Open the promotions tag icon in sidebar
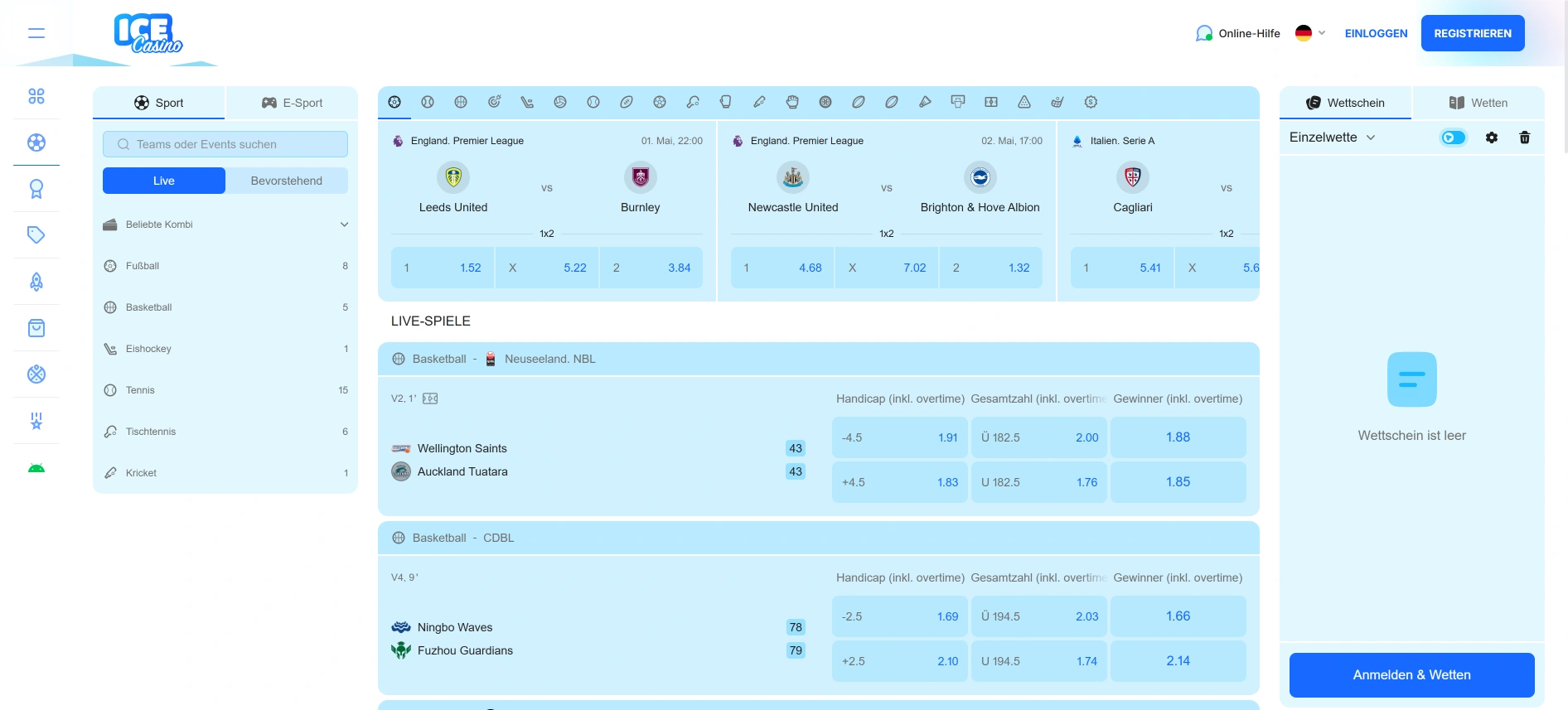1568x710 pixels. coord(36,235)
